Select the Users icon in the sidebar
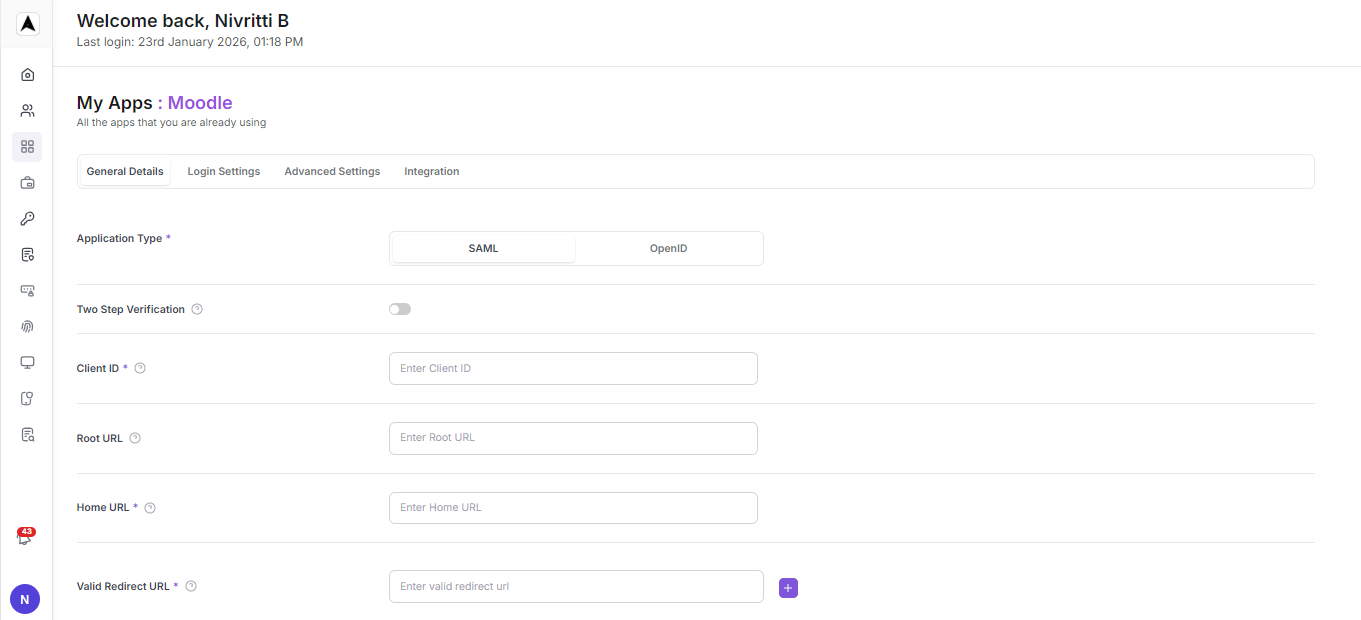Image resolution: width=1361 pixels, height=620 pixels. click(27, 110)
